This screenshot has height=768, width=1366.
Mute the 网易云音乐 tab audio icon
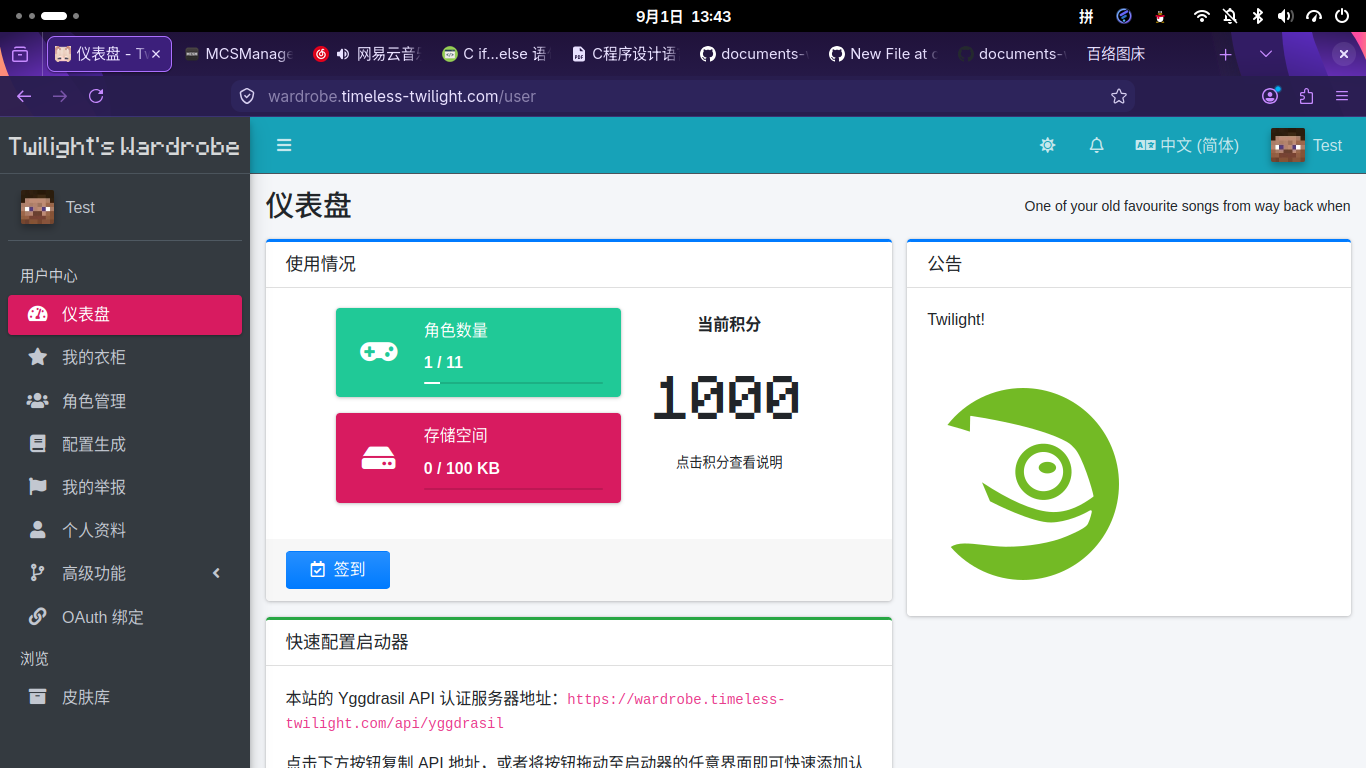[343, 54]
